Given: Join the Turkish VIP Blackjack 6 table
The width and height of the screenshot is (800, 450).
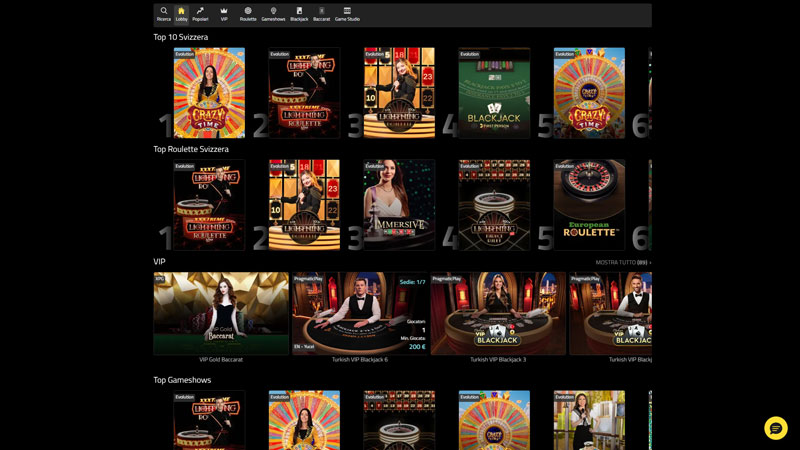Looking at the screenshot, I should (x=359, y=313).
